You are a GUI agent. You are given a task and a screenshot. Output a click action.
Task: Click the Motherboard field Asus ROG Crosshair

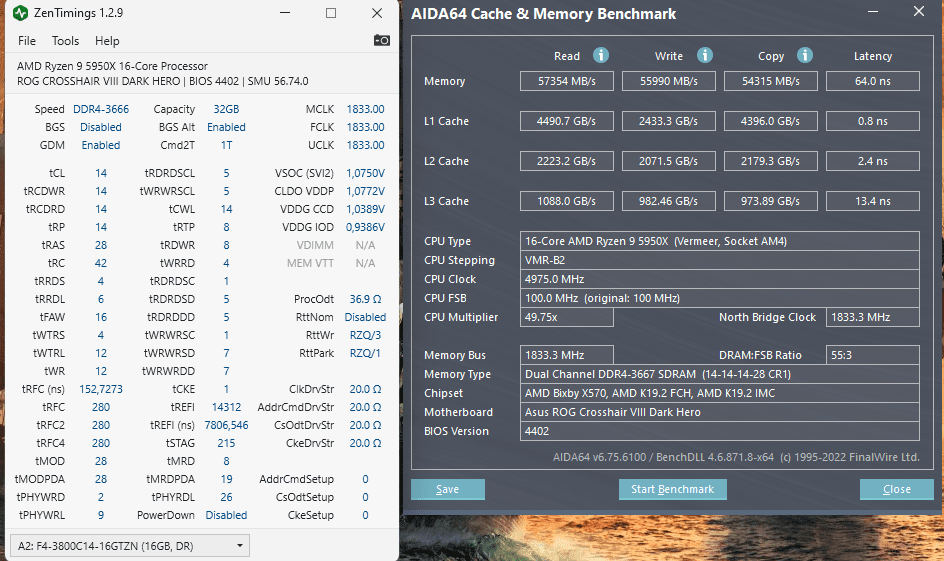point(719,412)
